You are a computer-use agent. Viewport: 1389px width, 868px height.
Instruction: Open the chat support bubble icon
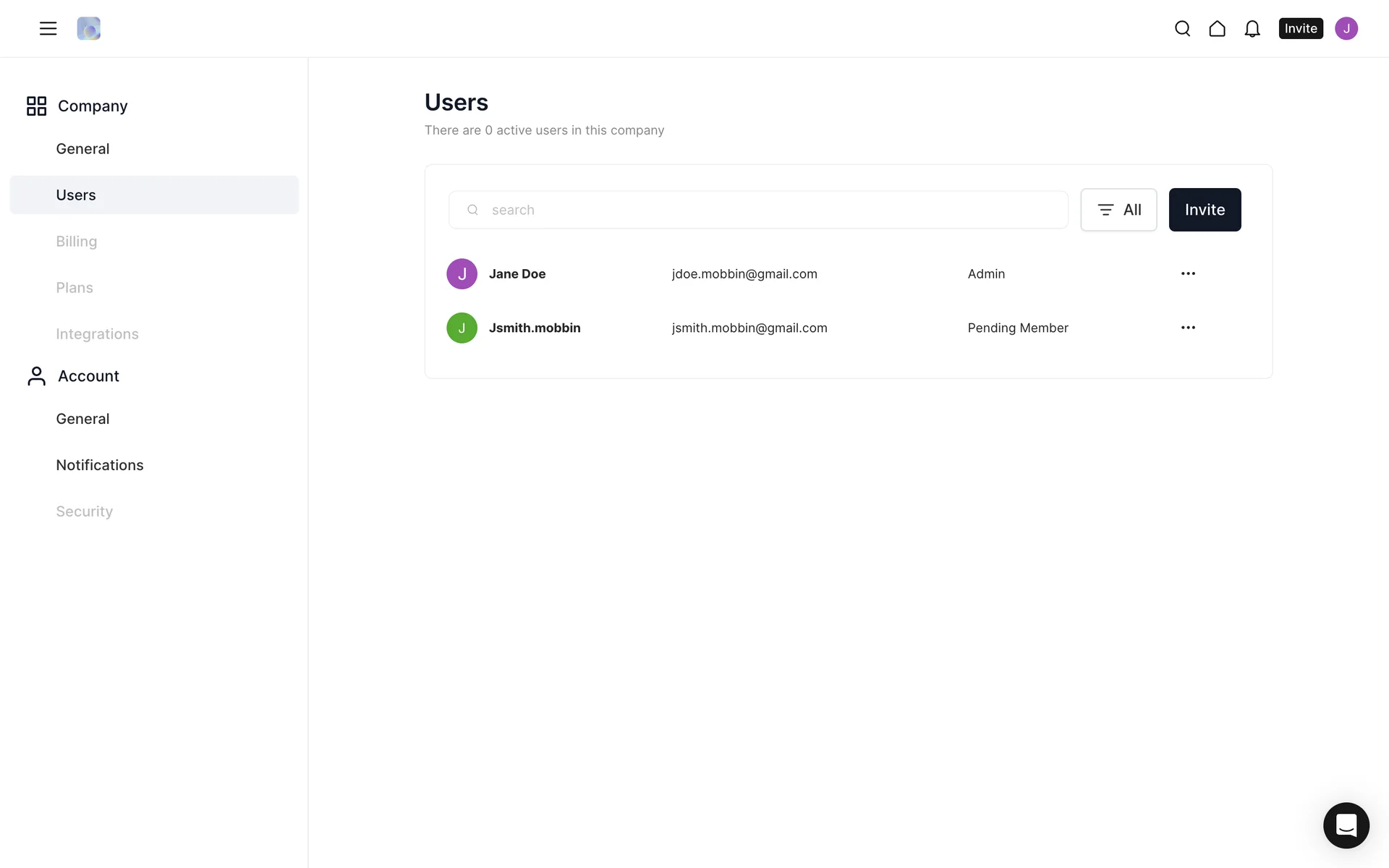click(1346, 825)
